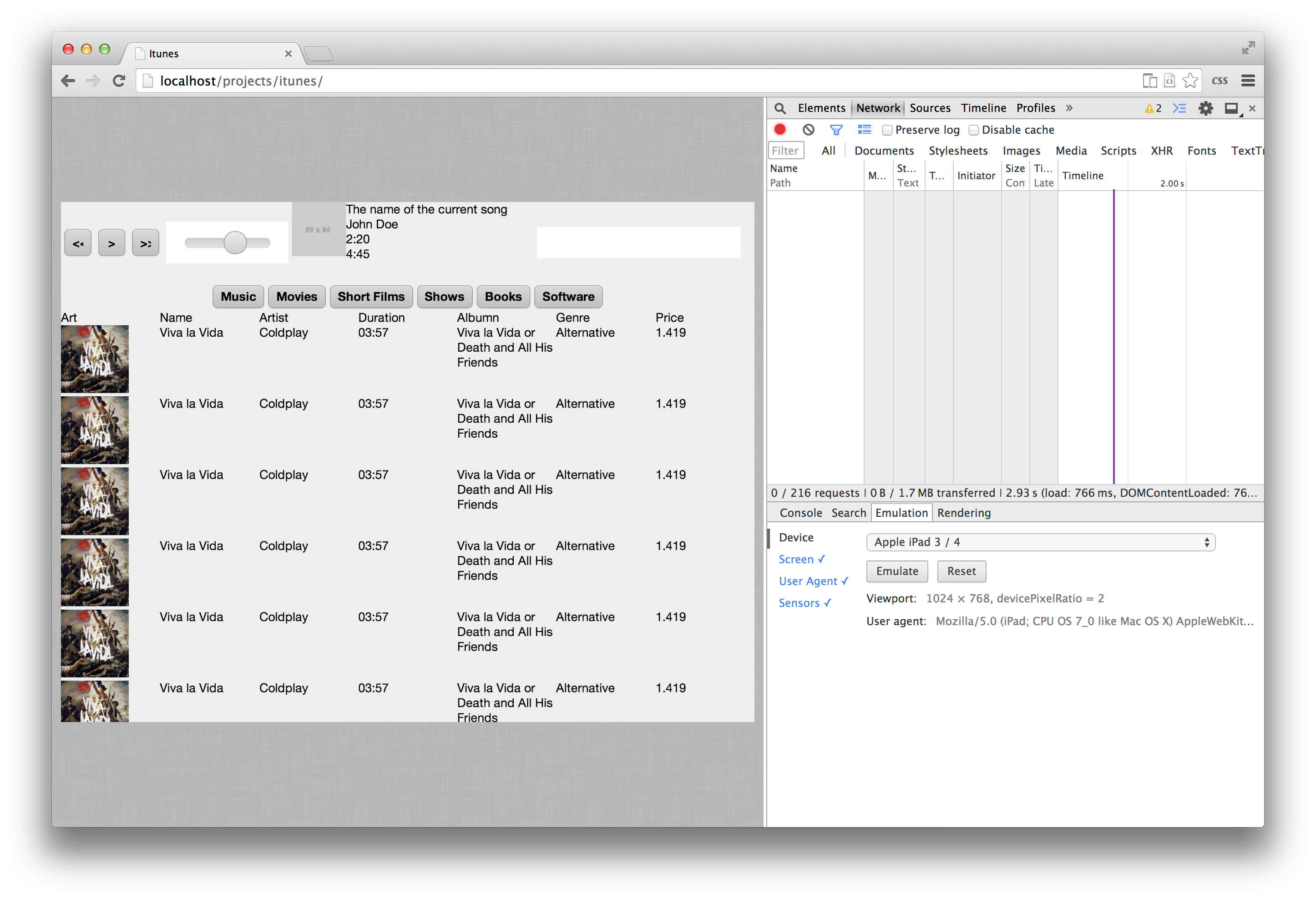Filter network requests by Scripts

tap(1118, 151)
